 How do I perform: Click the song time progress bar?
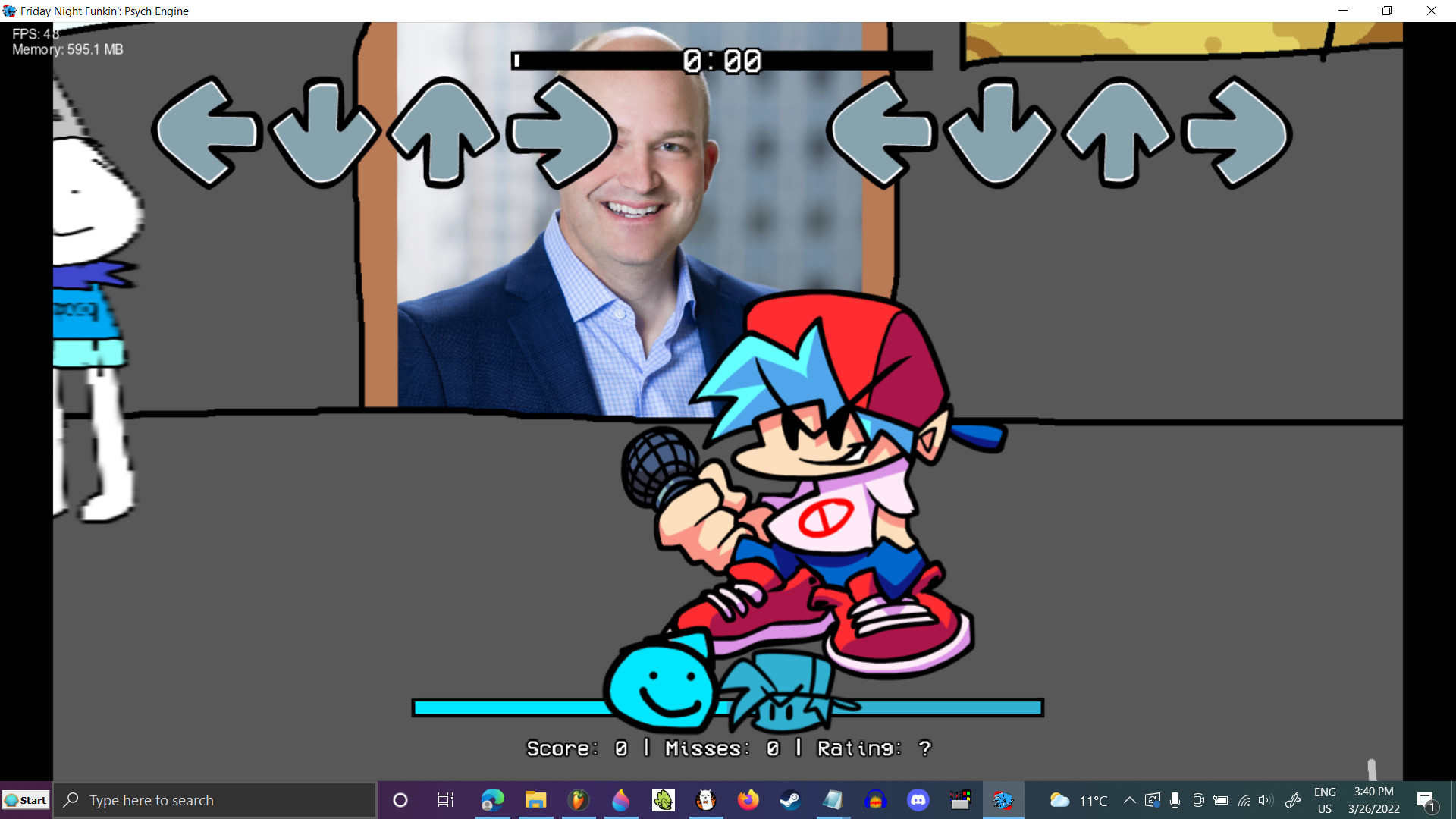point(722,61)
